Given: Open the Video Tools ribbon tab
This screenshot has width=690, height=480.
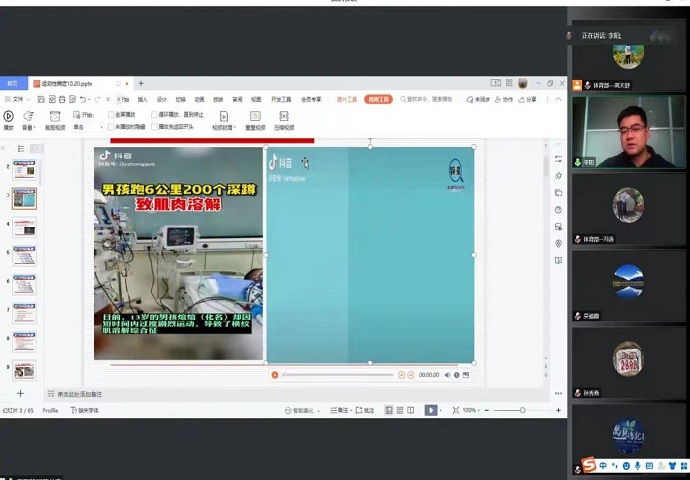Looking at the screenshot, I should 378,99.
